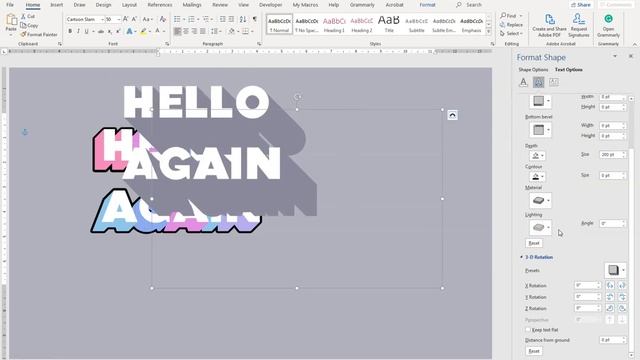
Task: Click the Font Color A button
Action: tap(158, 31)
